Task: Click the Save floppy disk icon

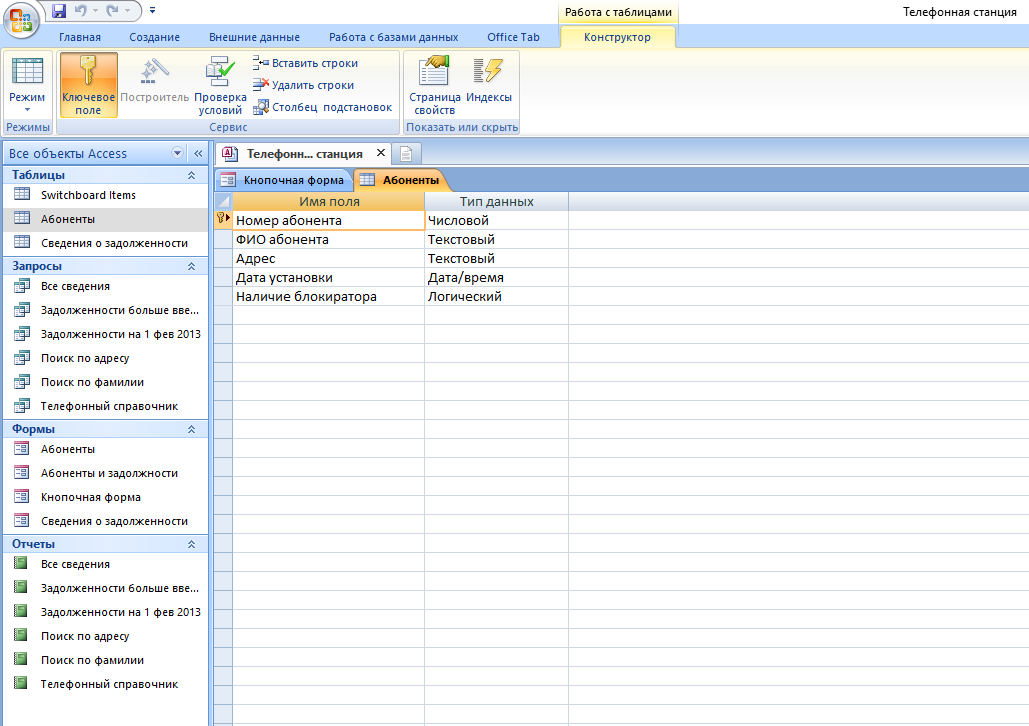Action: tap(59, 11)
